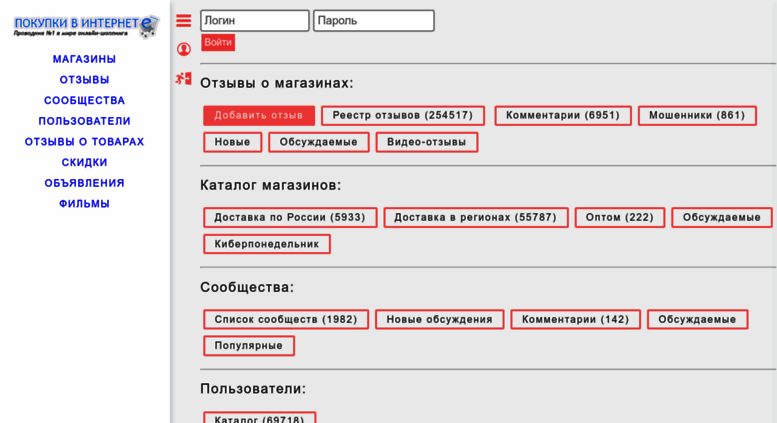Select Новые reviews button

(x=232, y=142)
